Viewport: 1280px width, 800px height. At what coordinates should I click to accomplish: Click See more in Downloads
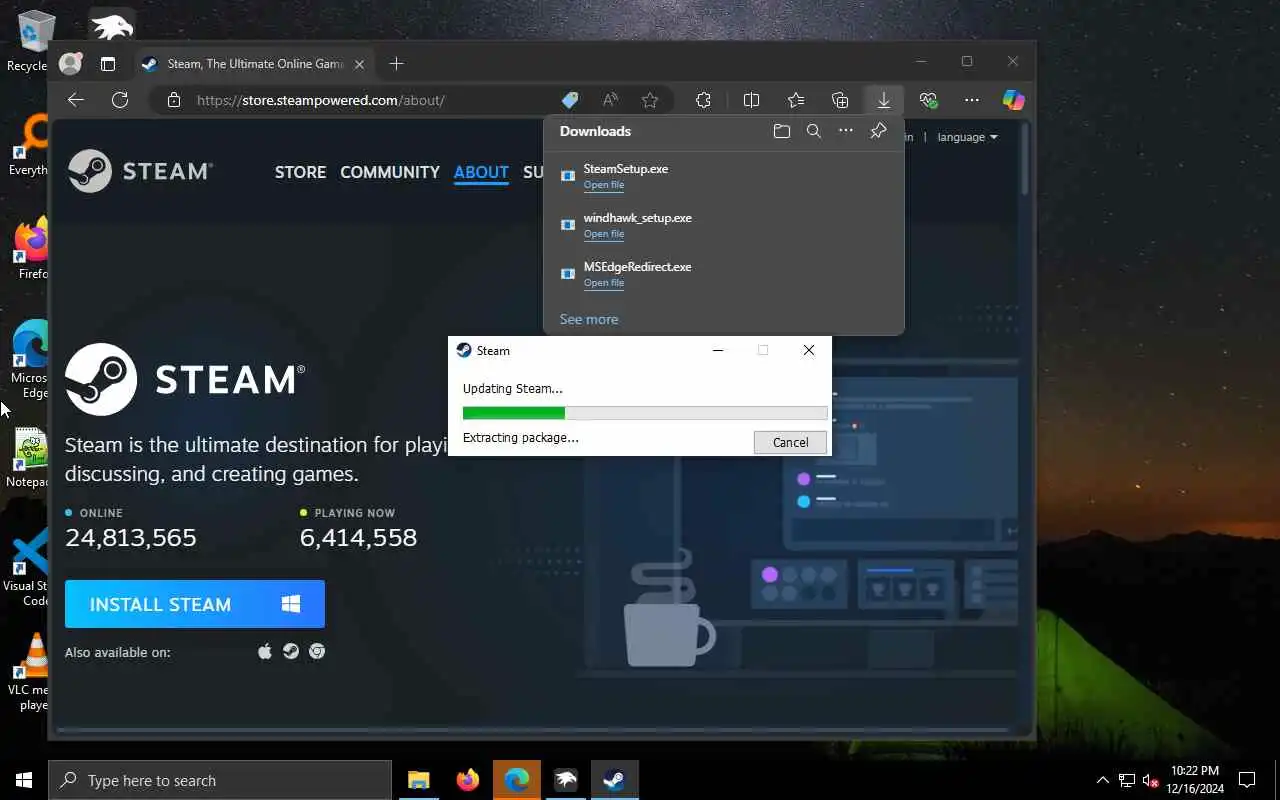589,319
